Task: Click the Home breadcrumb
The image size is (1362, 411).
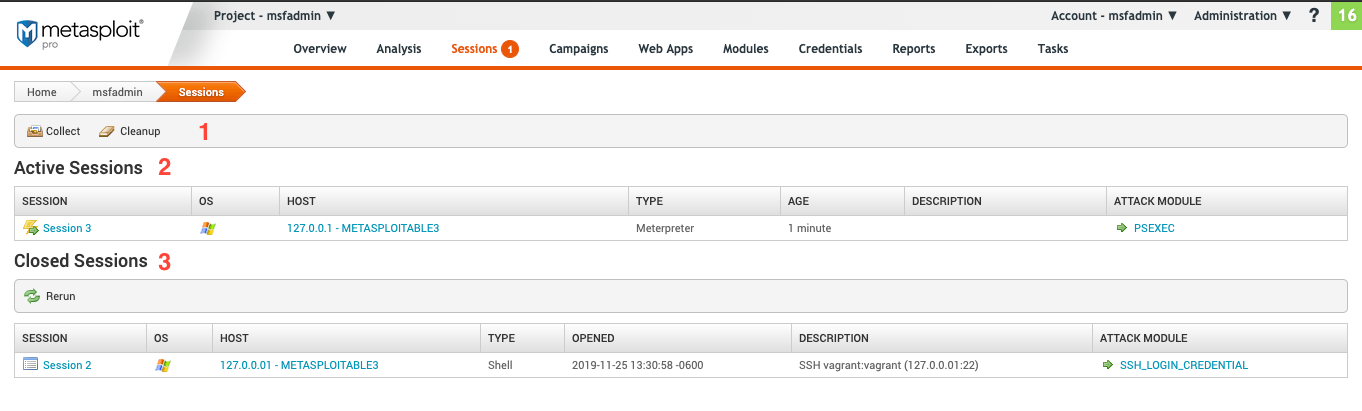Action: point(42,92)
